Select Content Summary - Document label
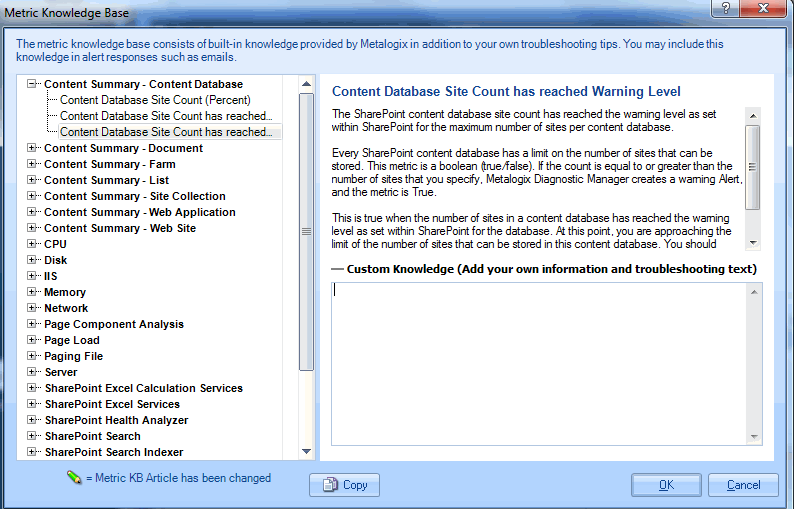The image size is (794, 509). (x=123, y=148)
